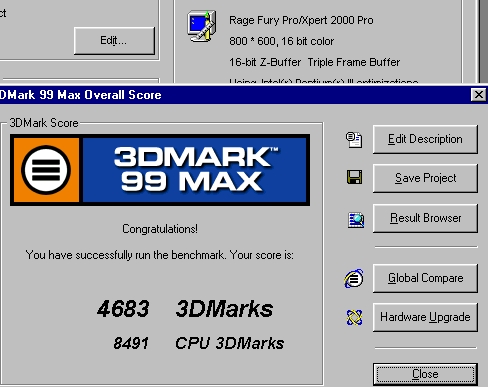Save the project with Save Project button

pos(425,178)
